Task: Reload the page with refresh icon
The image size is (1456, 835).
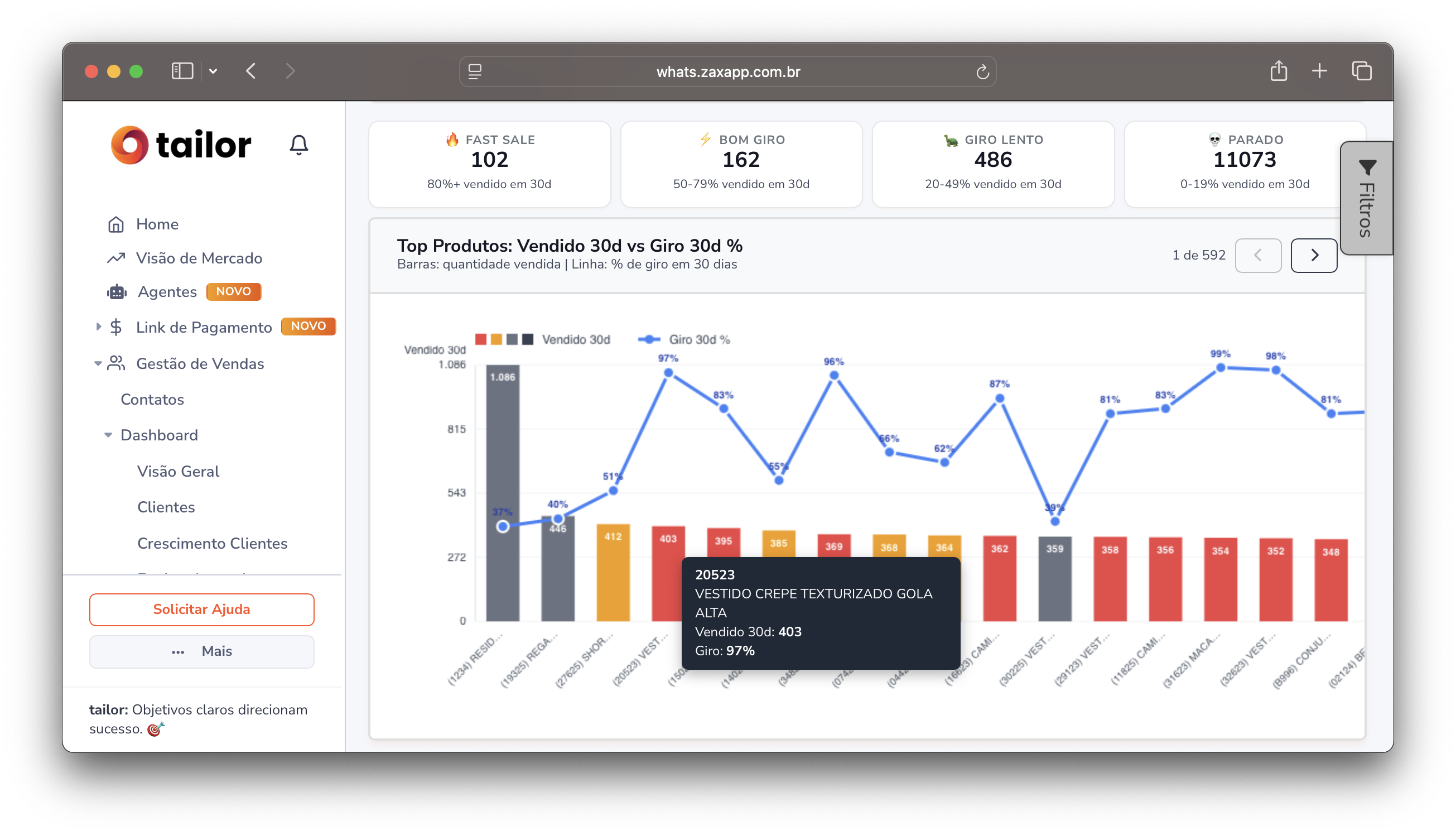Action: pyautogui.click(x=982, y=72)
